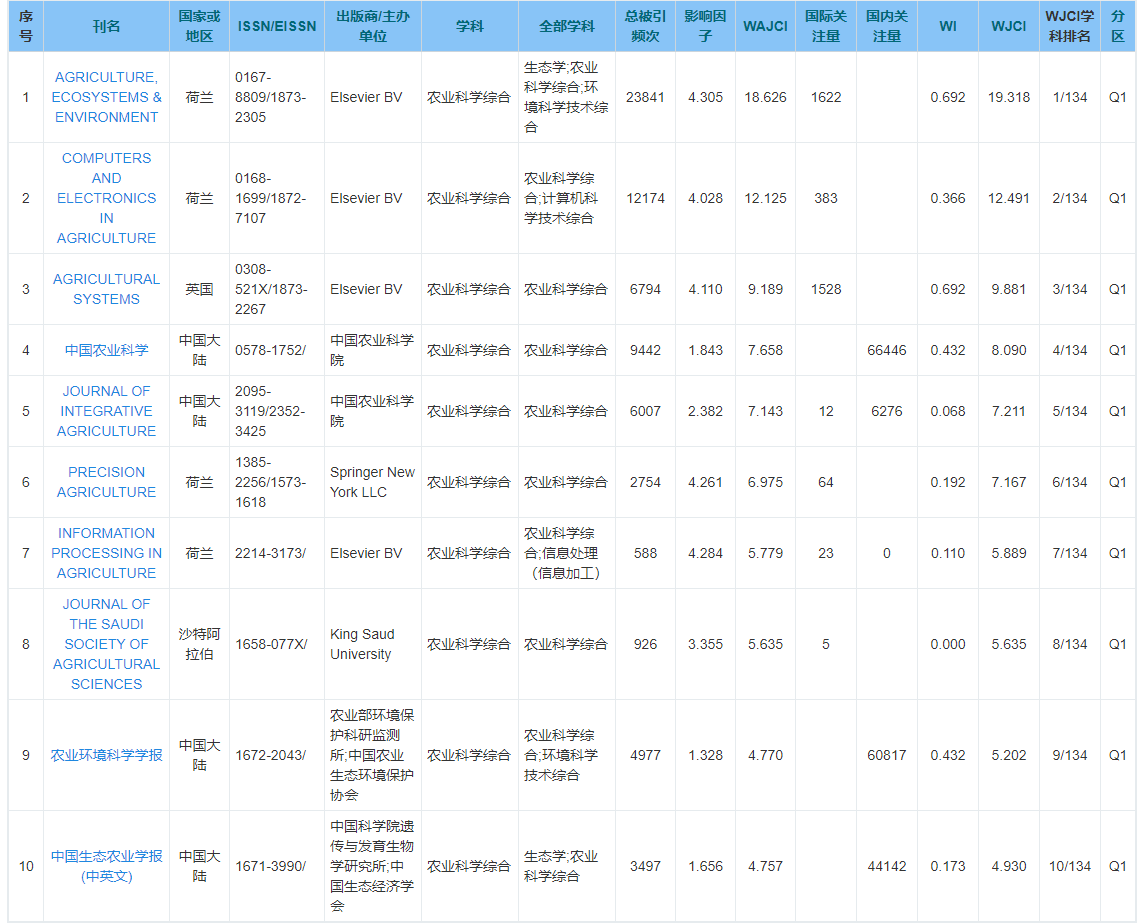Click the 序号 column header
This screenshot has height=923, width=1139.
pyautogui.click(x=26, y=26)
